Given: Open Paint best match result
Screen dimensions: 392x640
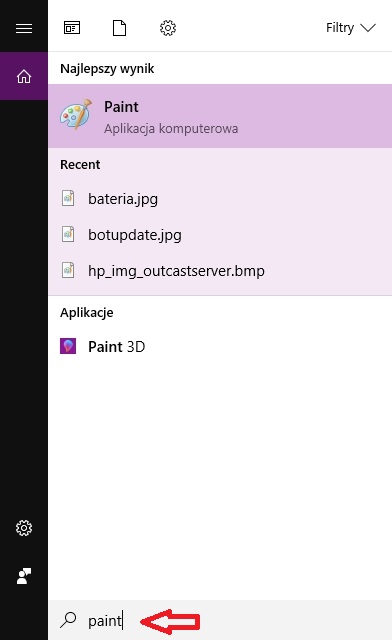Looking at the screenshot, I should click(220, 116).
